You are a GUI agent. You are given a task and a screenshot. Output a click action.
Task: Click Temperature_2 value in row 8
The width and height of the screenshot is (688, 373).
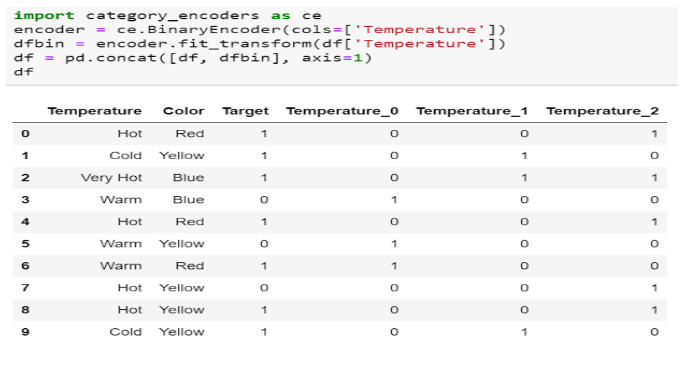pyautogui.click(x=654, y=310)
